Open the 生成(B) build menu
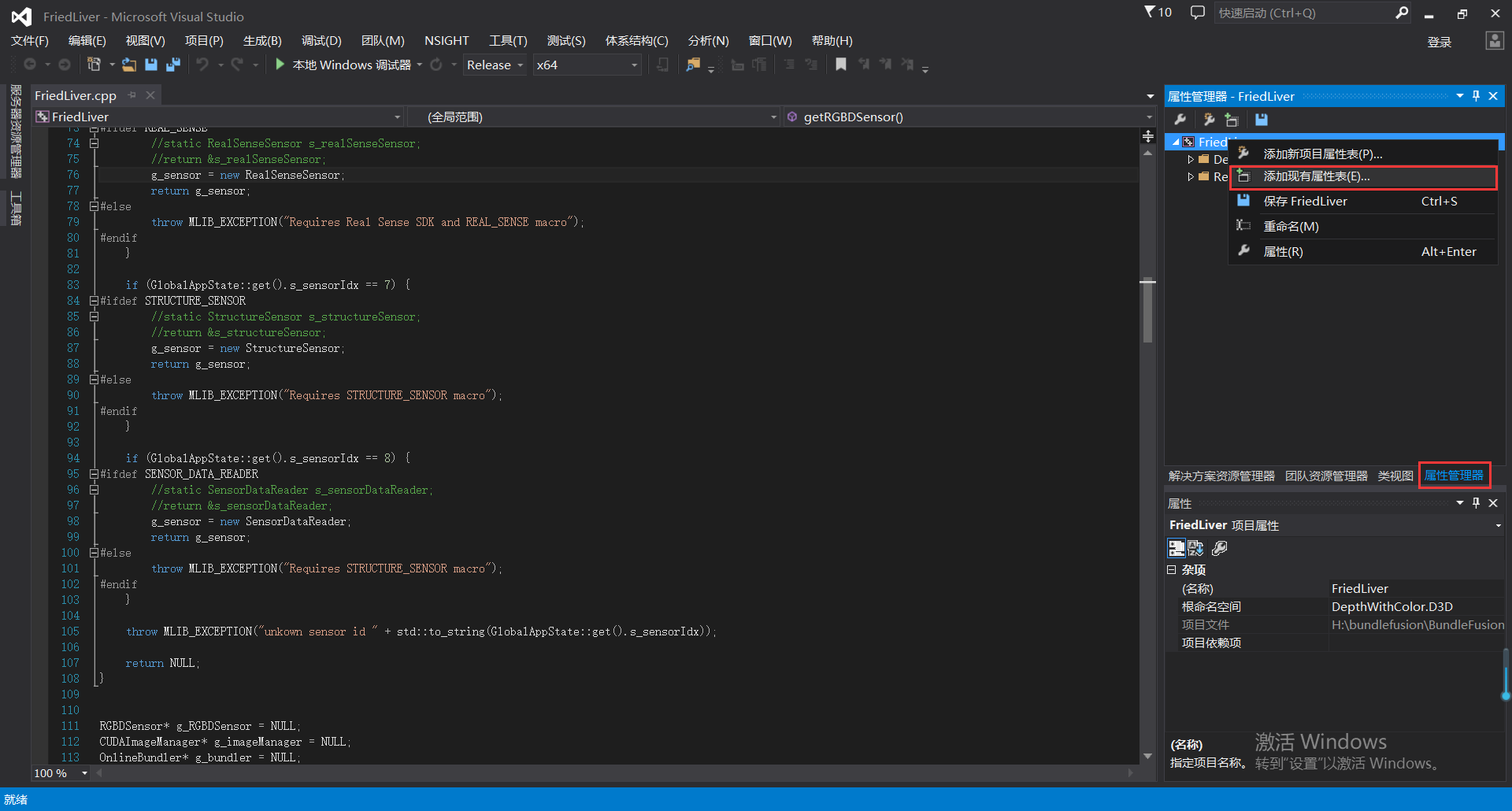This screenshot has width=1512, height=811. 262,40
